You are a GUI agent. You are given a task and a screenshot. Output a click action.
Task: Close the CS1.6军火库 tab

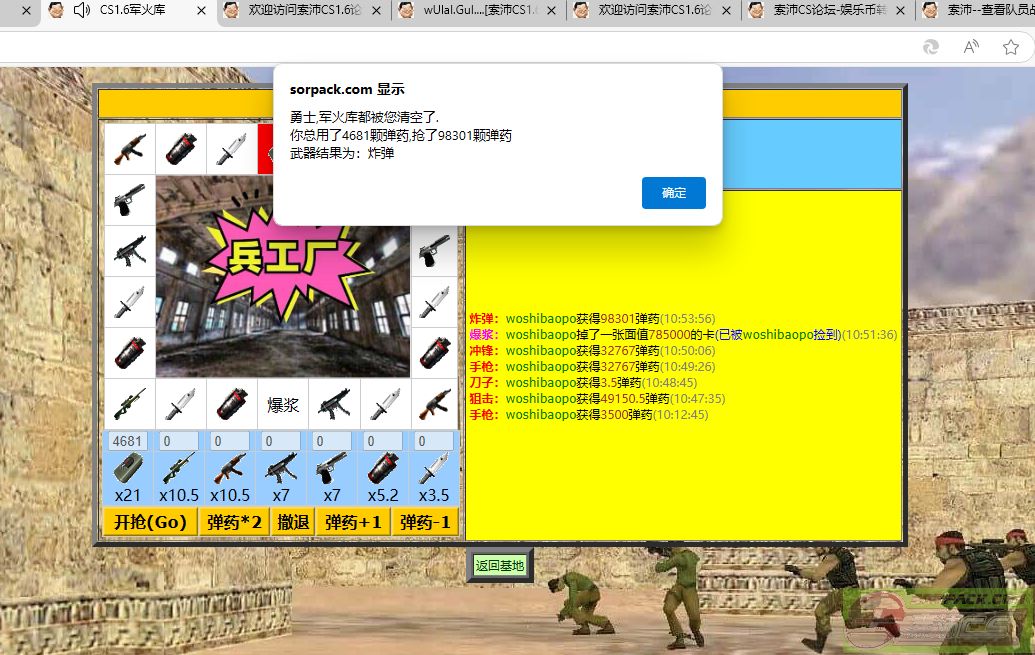point(201,11)
